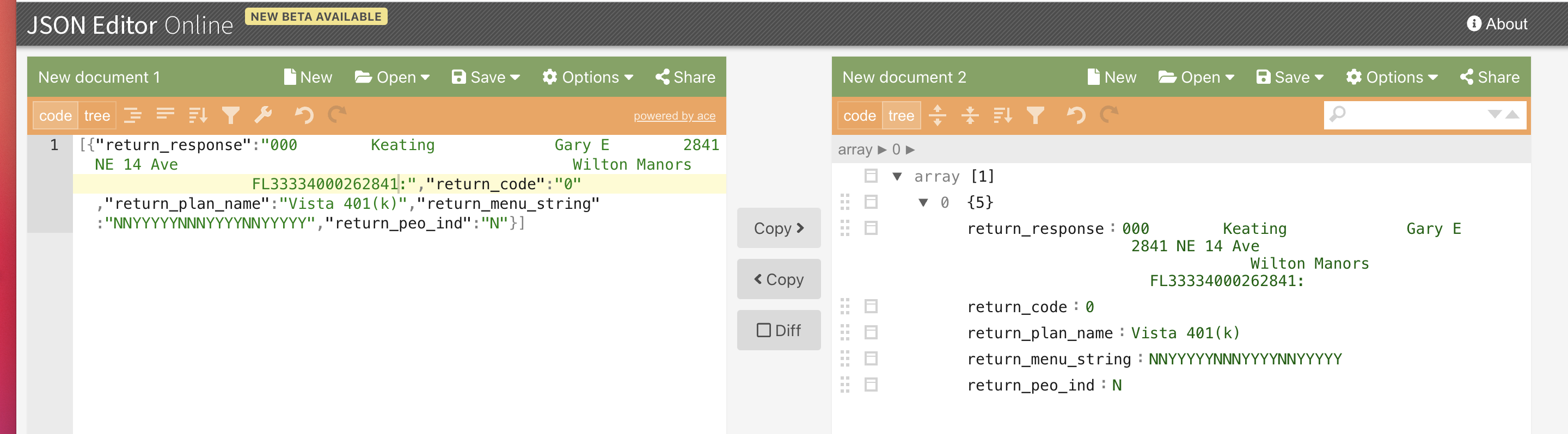1568x434 pixels.
Task: Undo last action in left editor
Action: (304, 115)
